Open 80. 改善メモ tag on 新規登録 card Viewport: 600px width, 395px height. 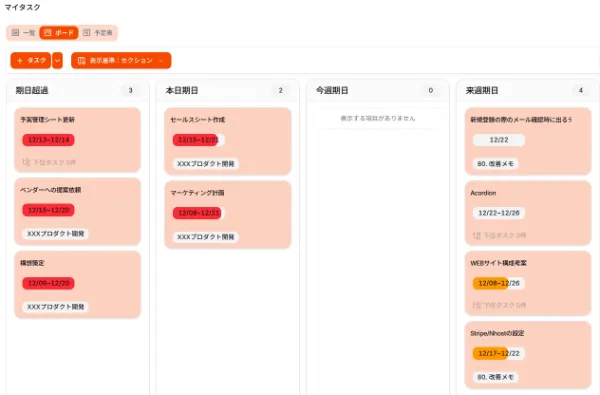pyautogui.click(x=496, y=164)
